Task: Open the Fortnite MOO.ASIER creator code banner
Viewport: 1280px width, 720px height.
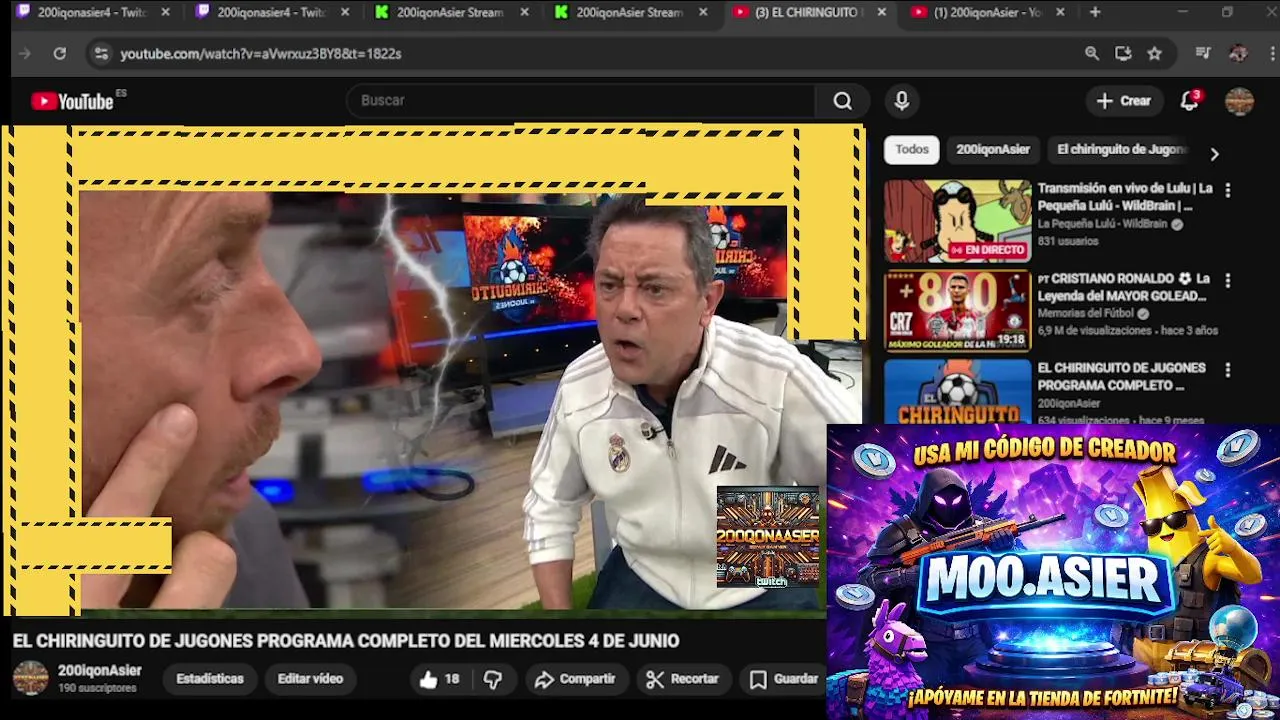Action: (x=1053, y=572)
